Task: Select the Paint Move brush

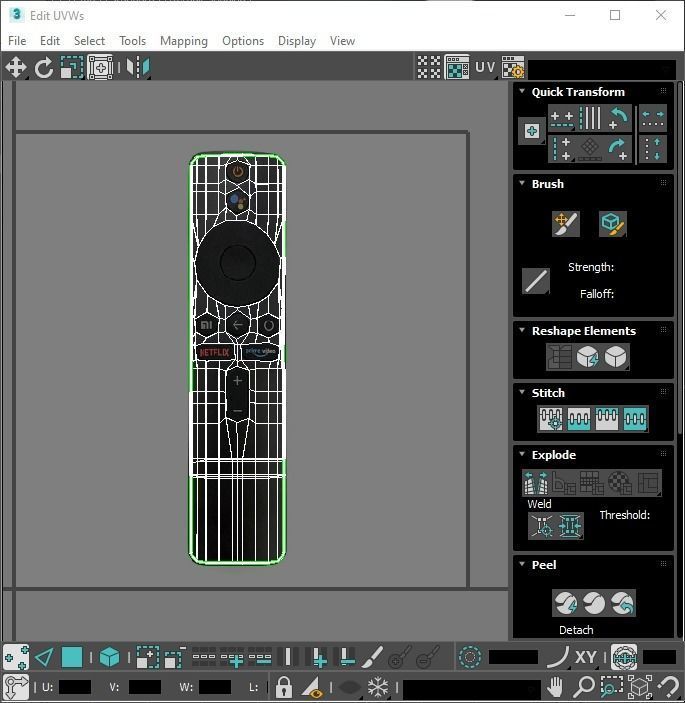Action: pyautogui.click(x=566, y=224)
